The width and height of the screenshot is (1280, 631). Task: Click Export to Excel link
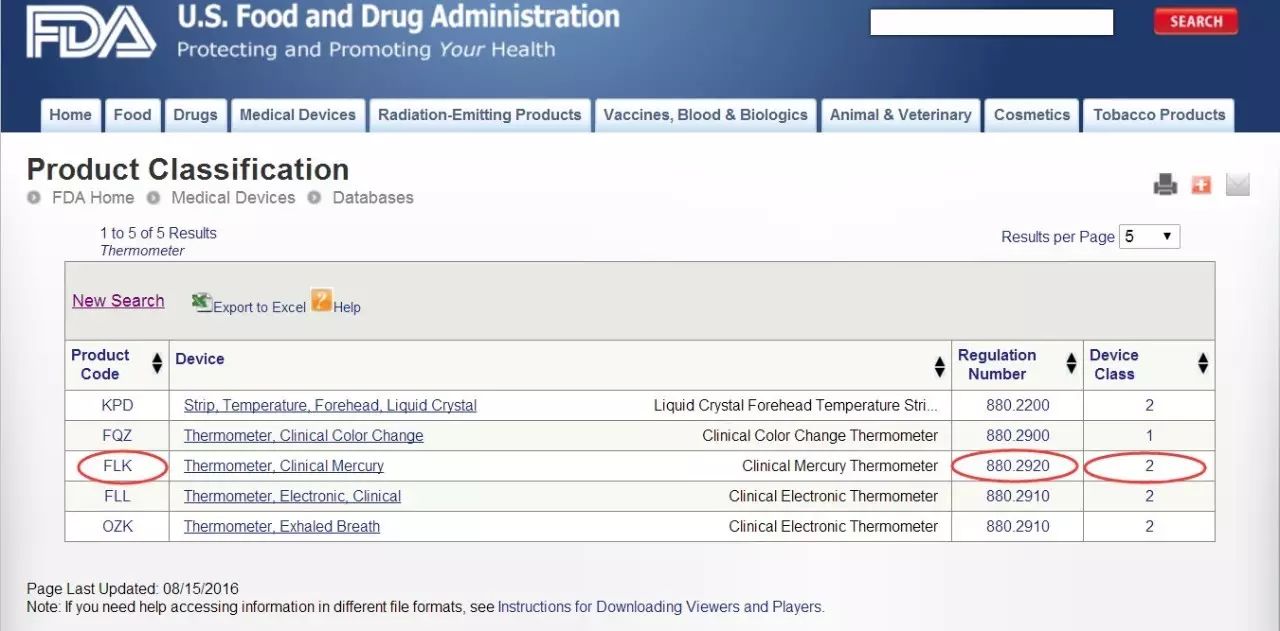(x=259, y=307)
